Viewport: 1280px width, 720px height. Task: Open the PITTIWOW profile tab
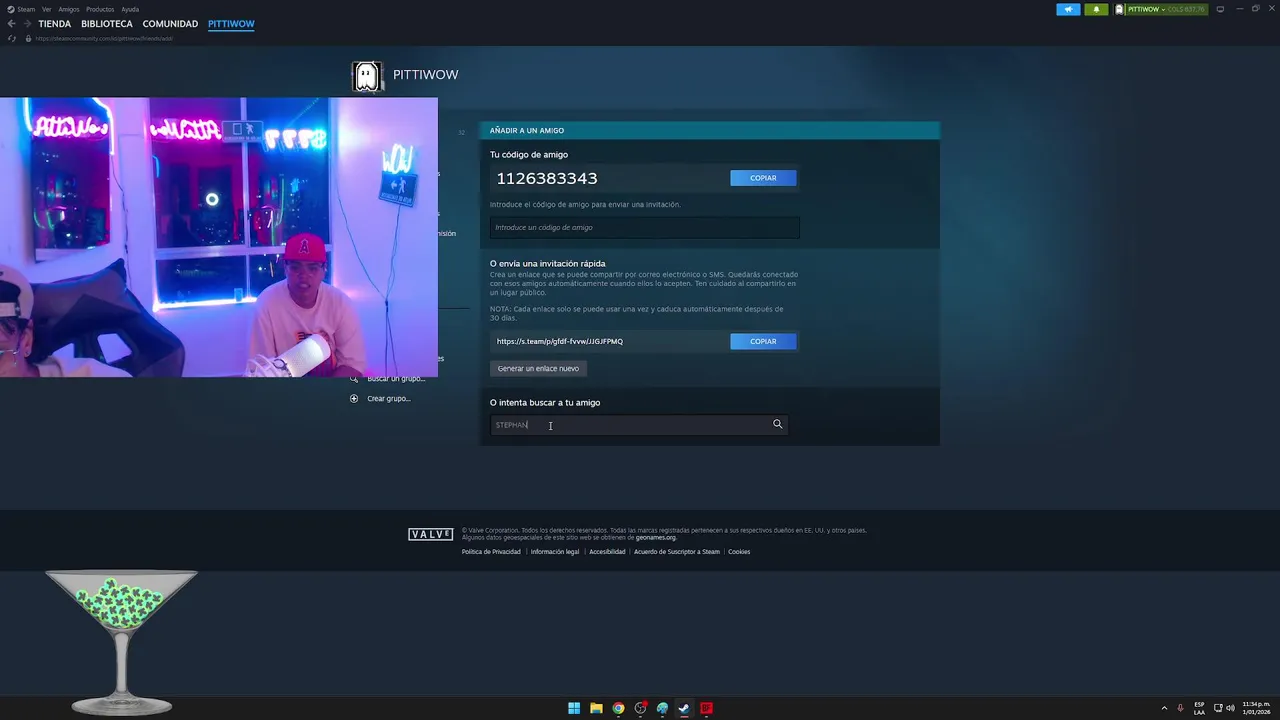pyautogui.click(x=231, y=24)
